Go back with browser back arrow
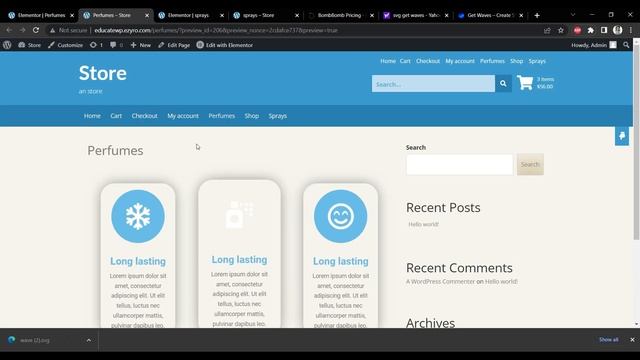This screenshot has width=640, height=360. point(9,30)
